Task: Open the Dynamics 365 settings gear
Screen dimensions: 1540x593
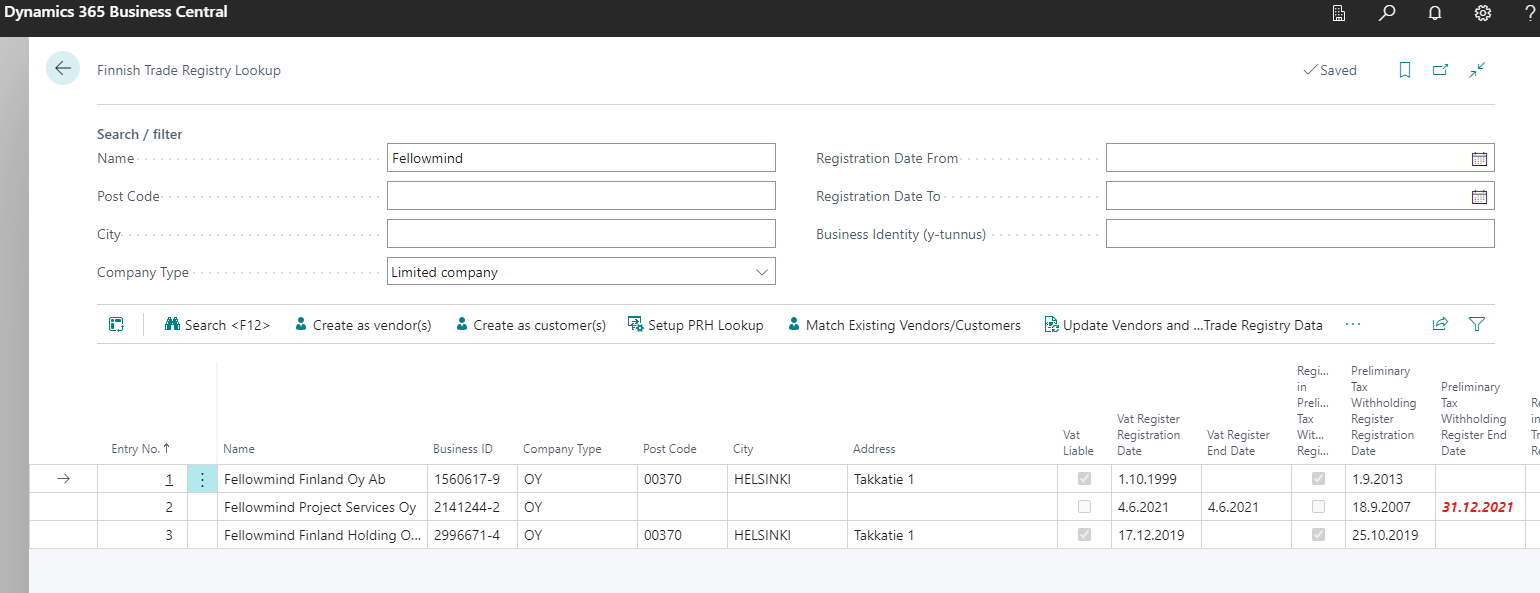Action: pyautogui.click(x=1482, y=14)
